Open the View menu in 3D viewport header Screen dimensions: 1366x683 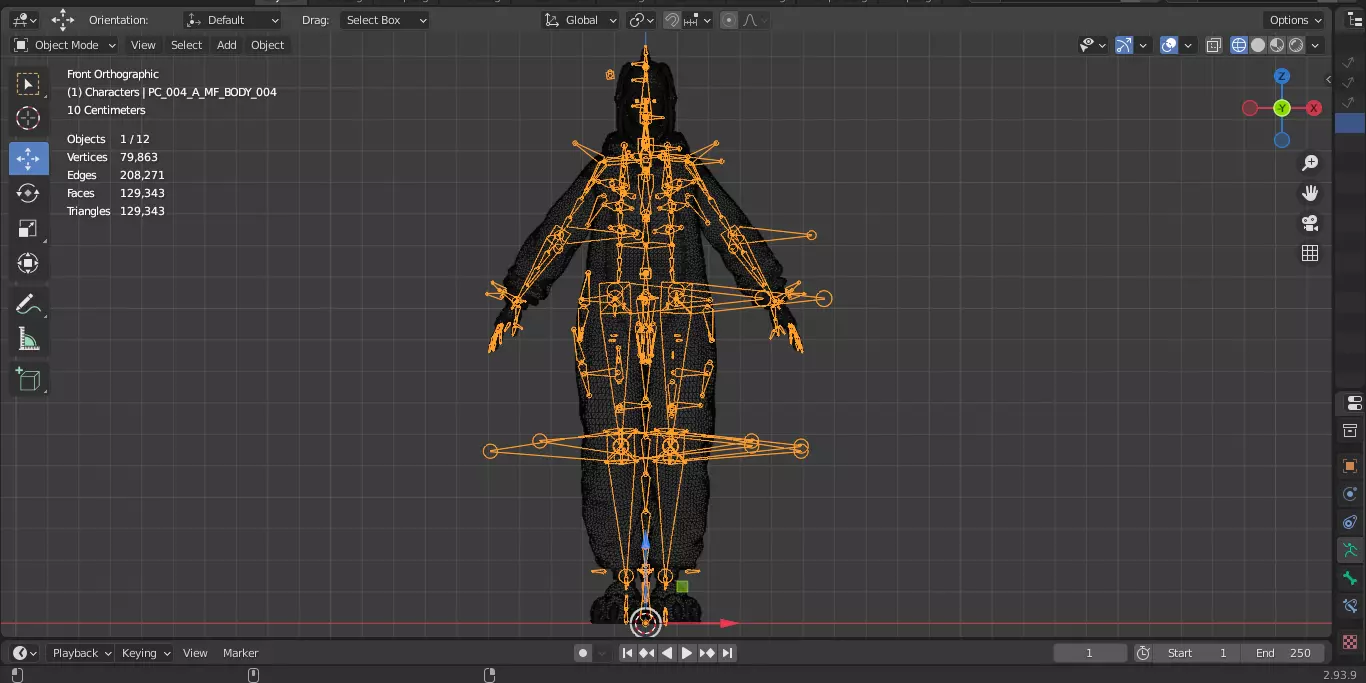pyautogui.click(x=143, y=45)
